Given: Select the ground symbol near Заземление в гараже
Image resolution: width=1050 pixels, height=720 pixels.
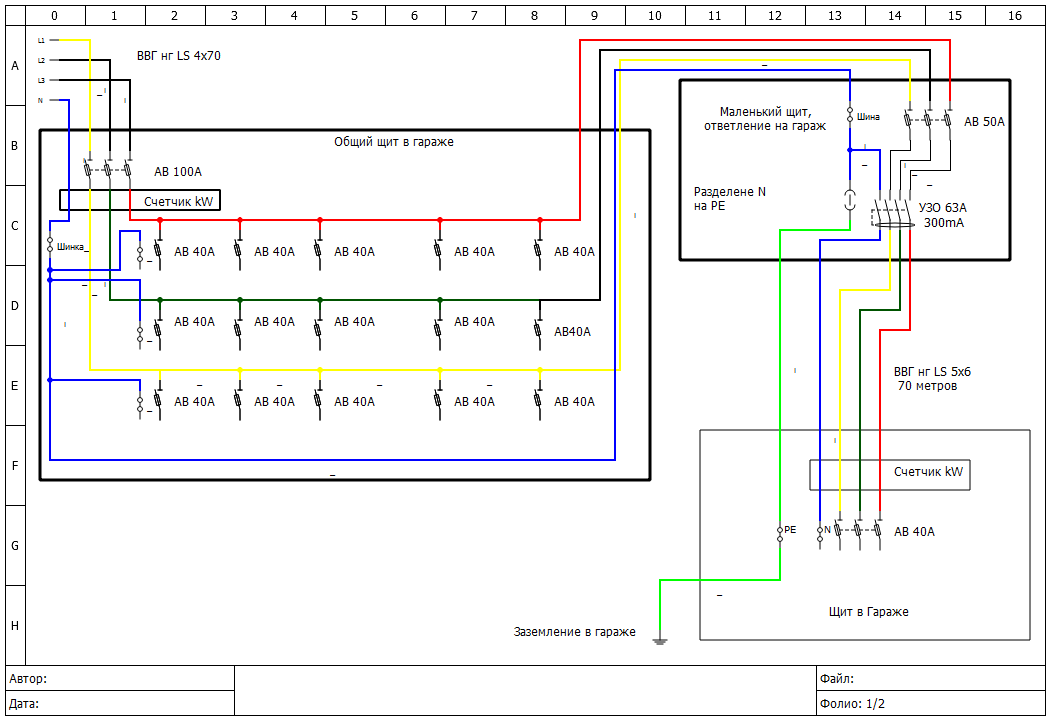Looking at the screenshot, I should tap(659, 639).
